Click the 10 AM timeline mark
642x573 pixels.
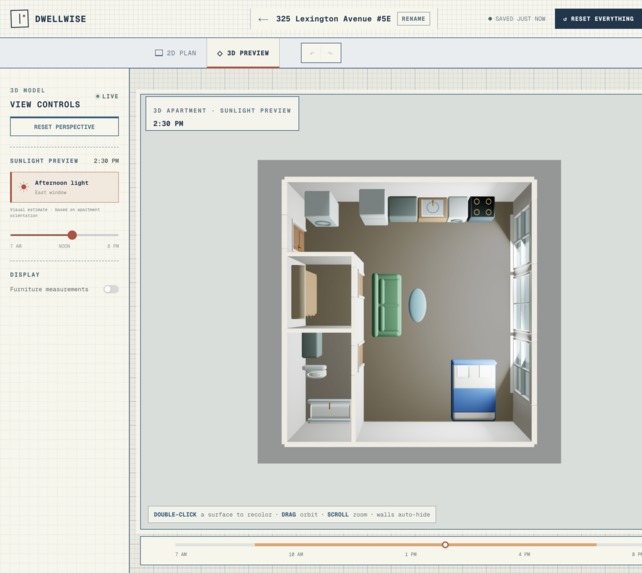coord(296,554)
